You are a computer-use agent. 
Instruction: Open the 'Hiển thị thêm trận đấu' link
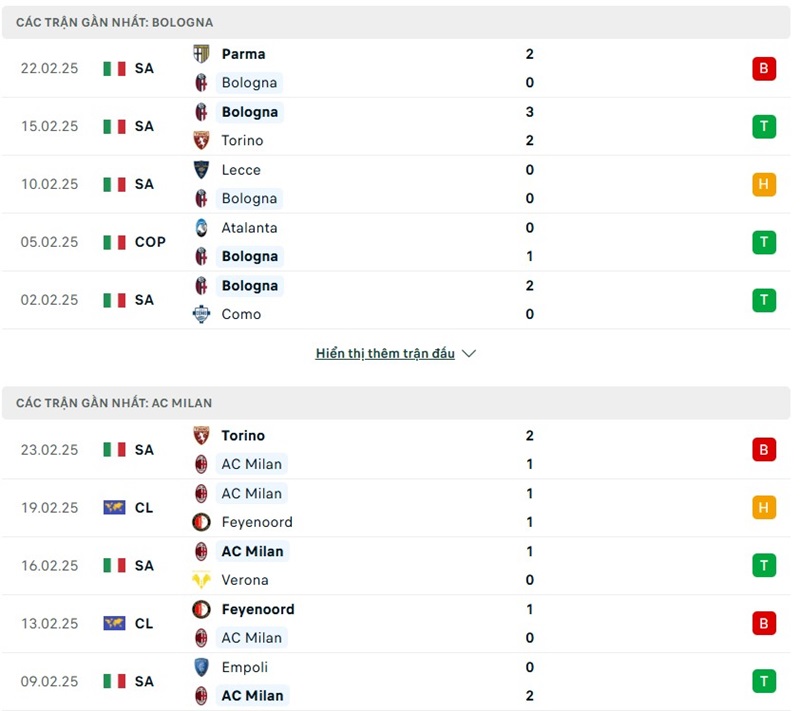point(385,354)
